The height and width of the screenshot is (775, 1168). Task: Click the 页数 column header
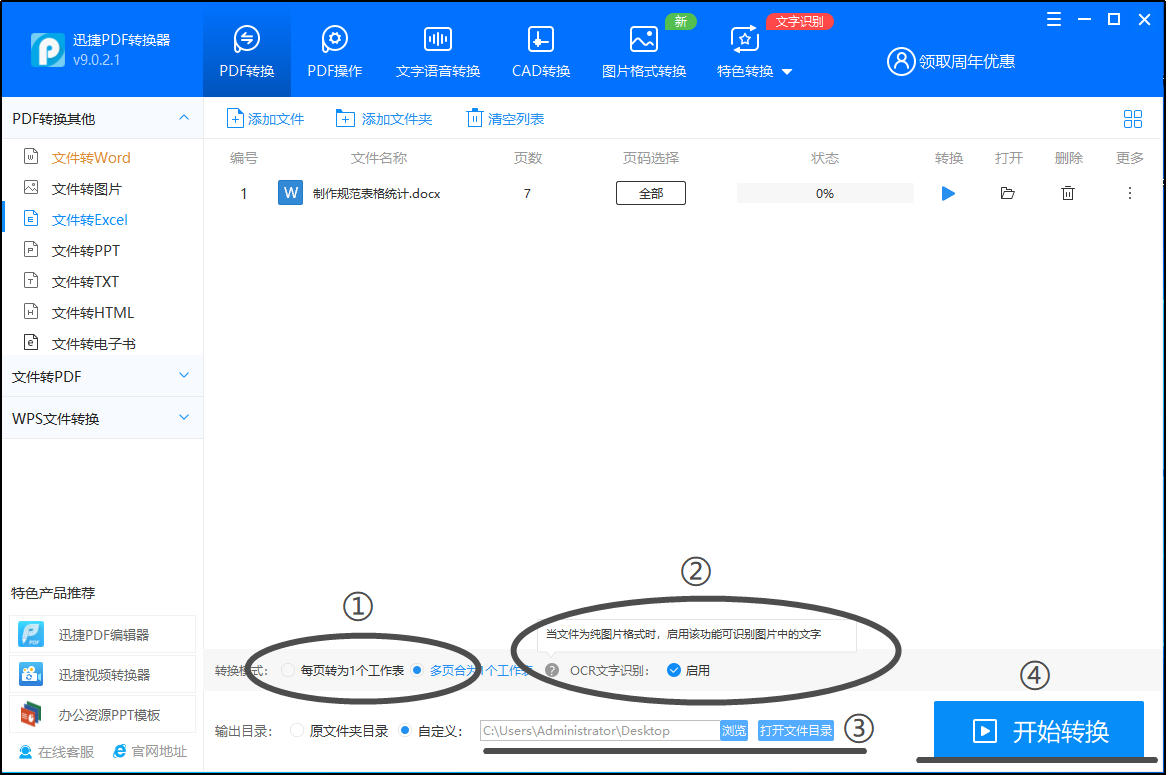527,158
